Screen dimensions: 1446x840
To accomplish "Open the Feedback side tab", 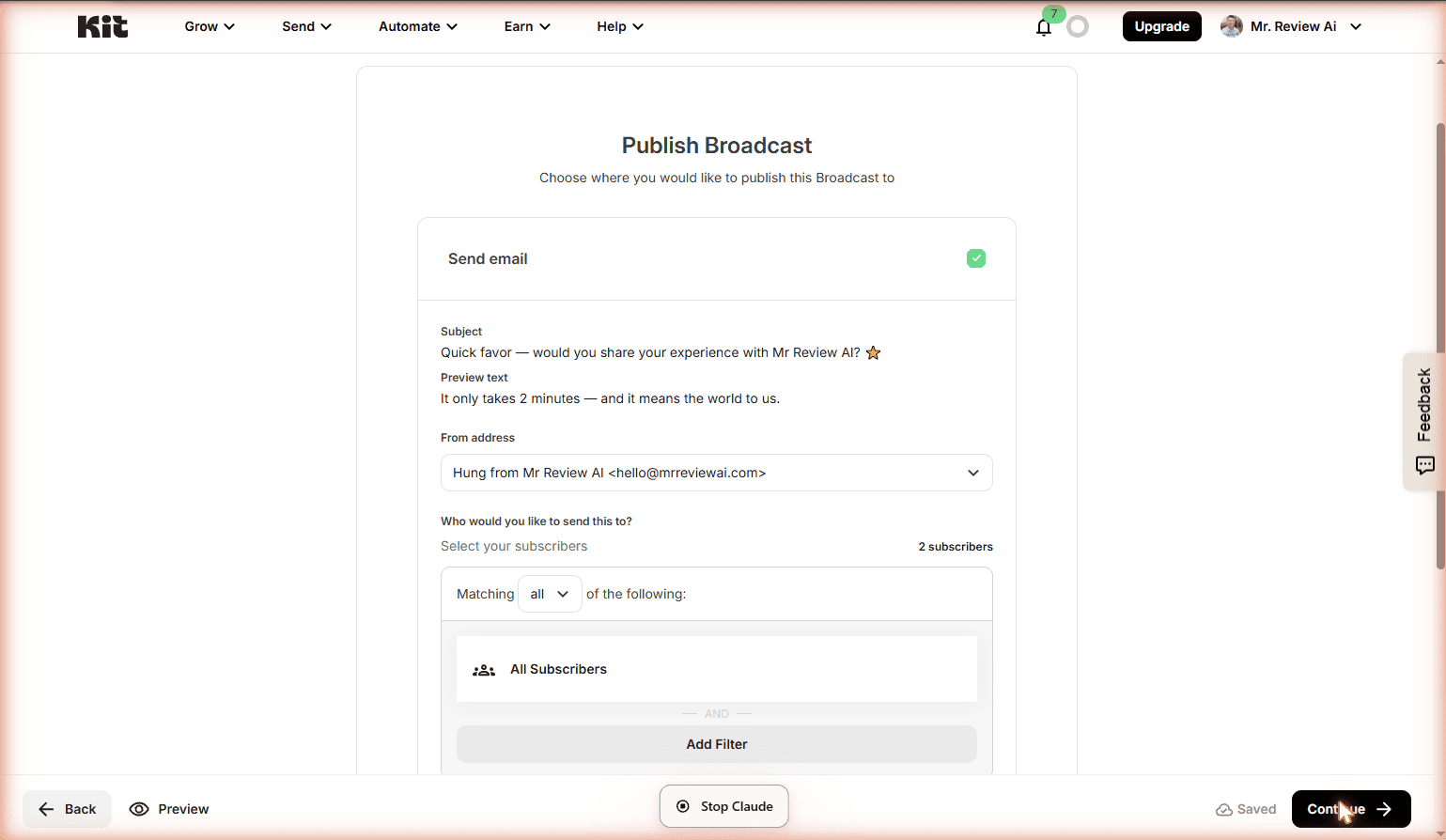I will tap(1424, 421).
